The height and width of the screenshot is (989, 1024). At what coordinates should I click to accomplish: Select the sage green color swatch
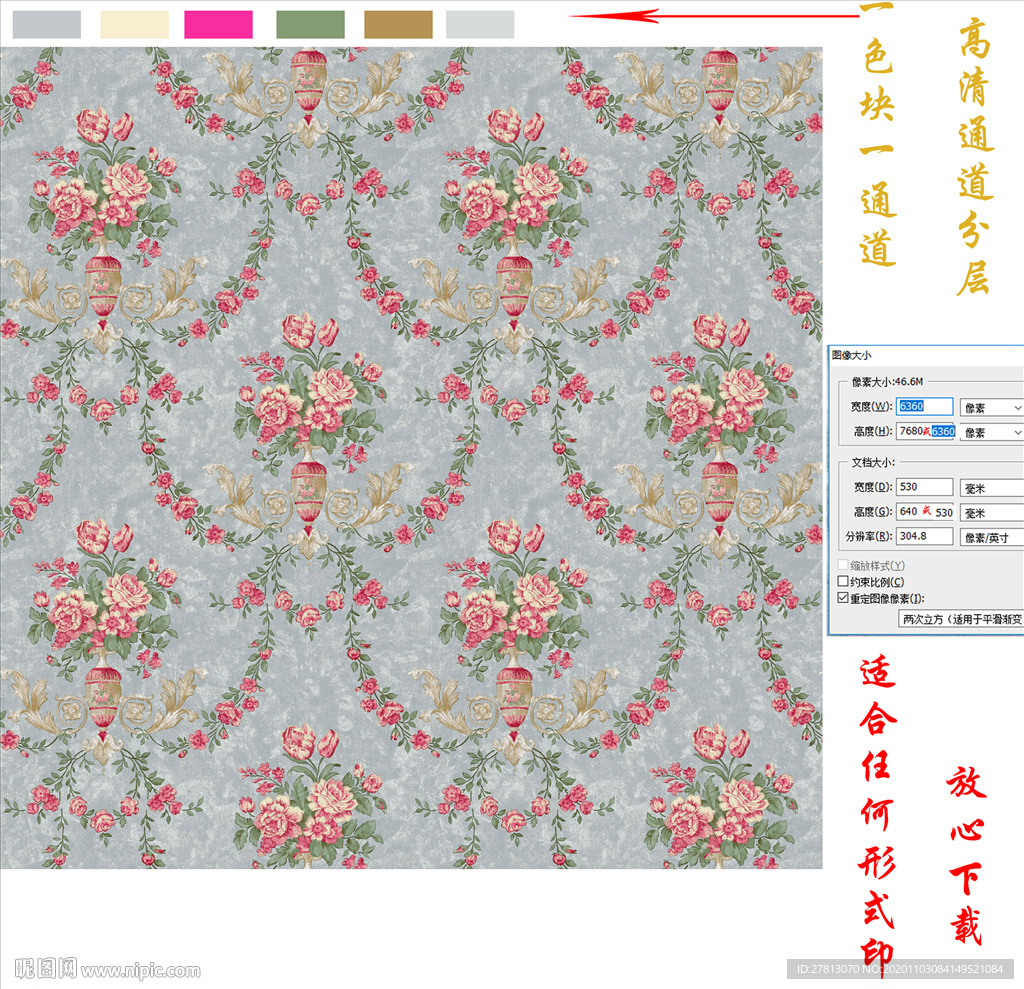point(310,25)
